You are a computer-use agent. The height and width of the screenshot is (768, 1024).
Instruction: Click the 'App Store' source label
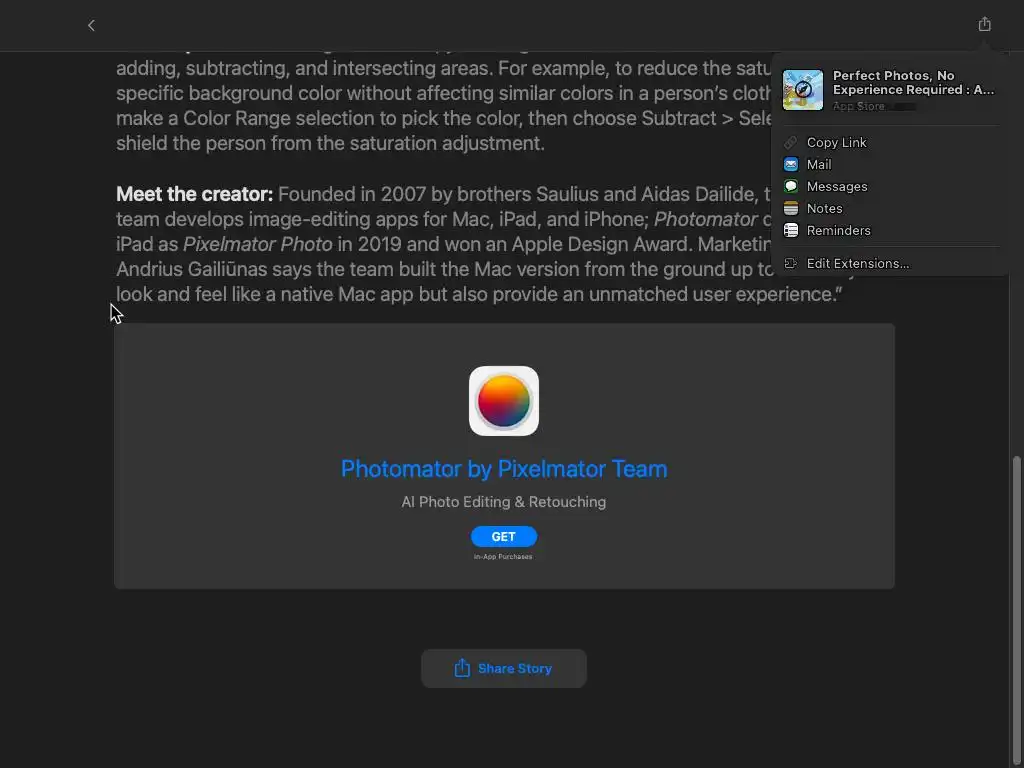[858, 106]
